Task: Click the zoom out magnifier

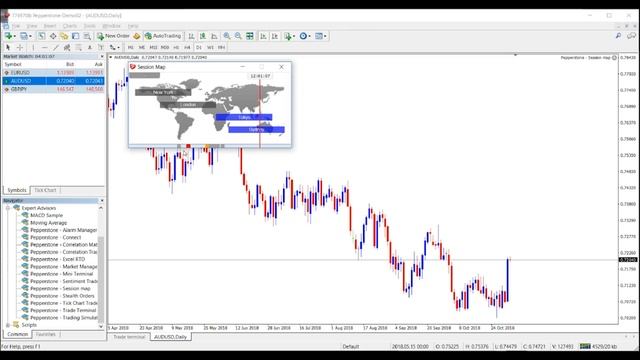Action: [x=238, y=36]
